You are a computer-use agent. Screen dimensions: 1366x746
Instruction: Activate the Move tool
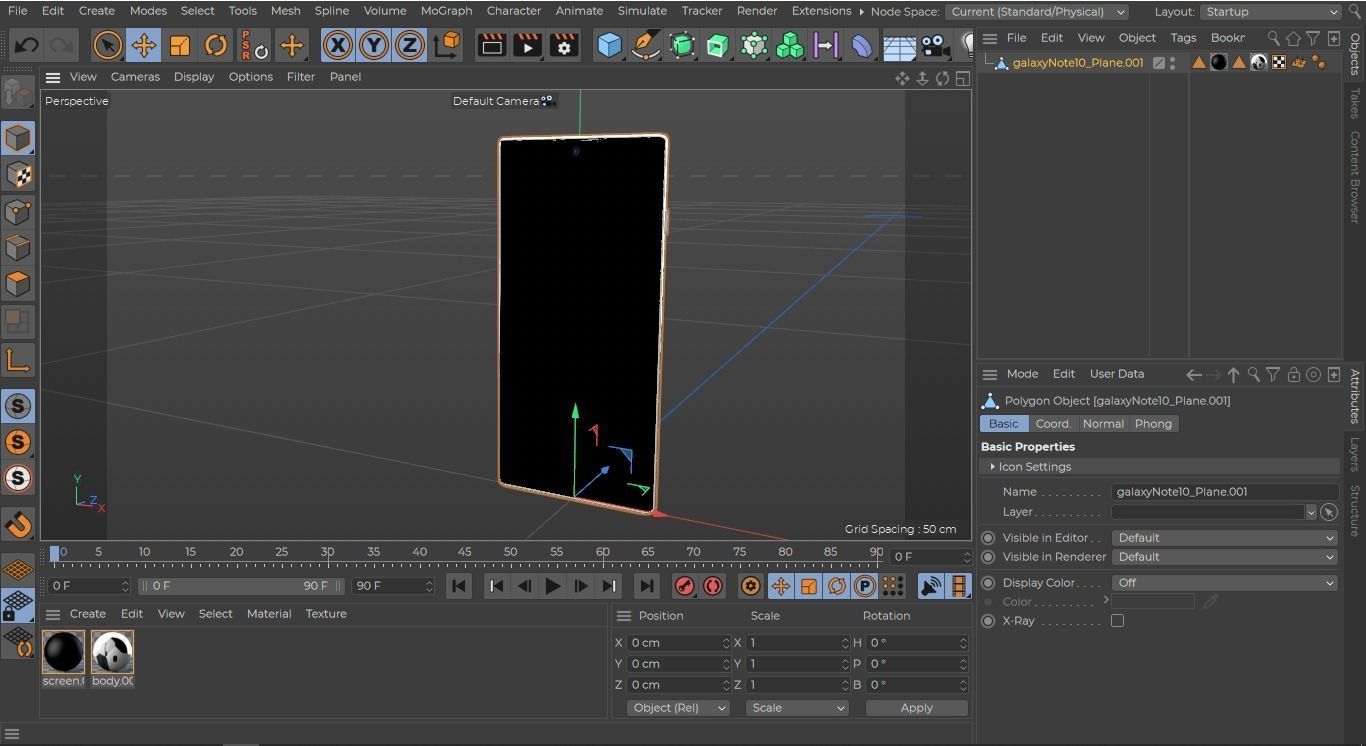click(144, 45)
